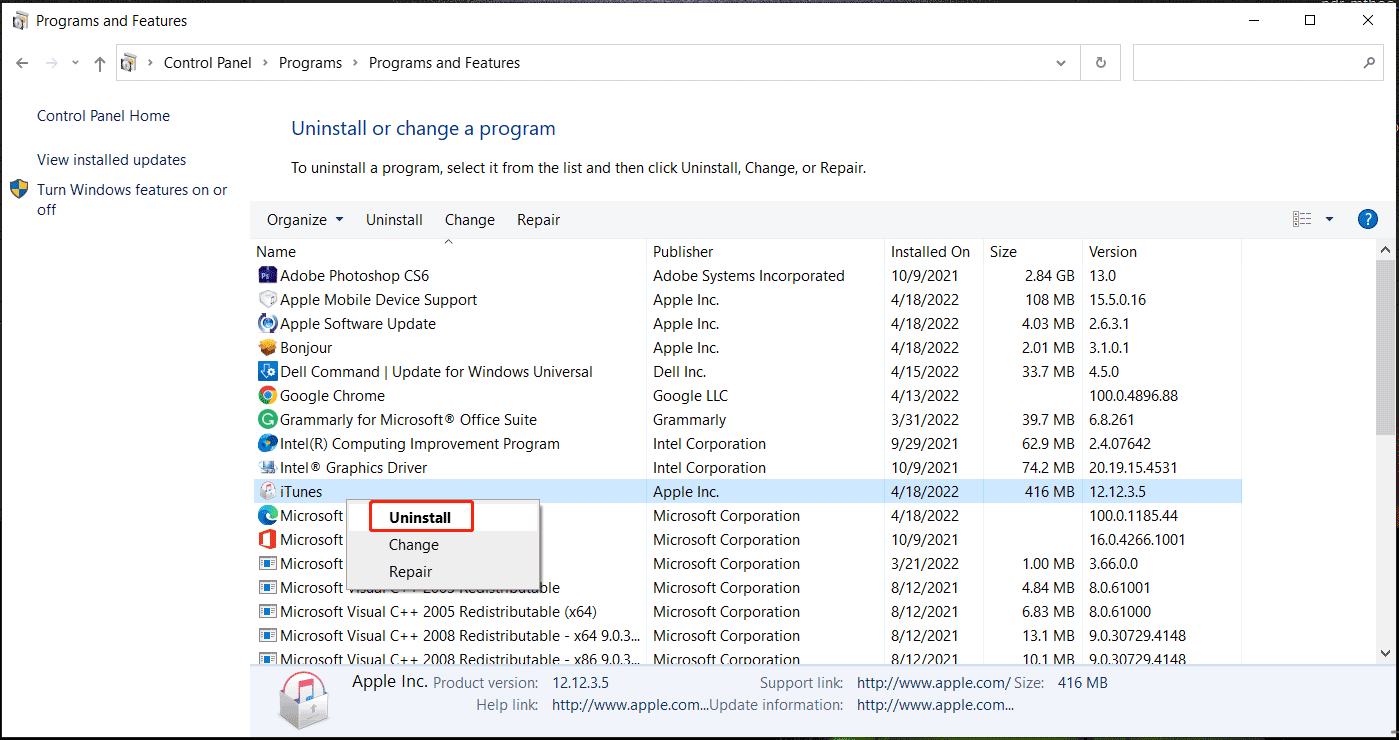Expand the chevron after Programs breadcrumb
The width and height of the screenshot is (1399, 740).
pos(355,62)
